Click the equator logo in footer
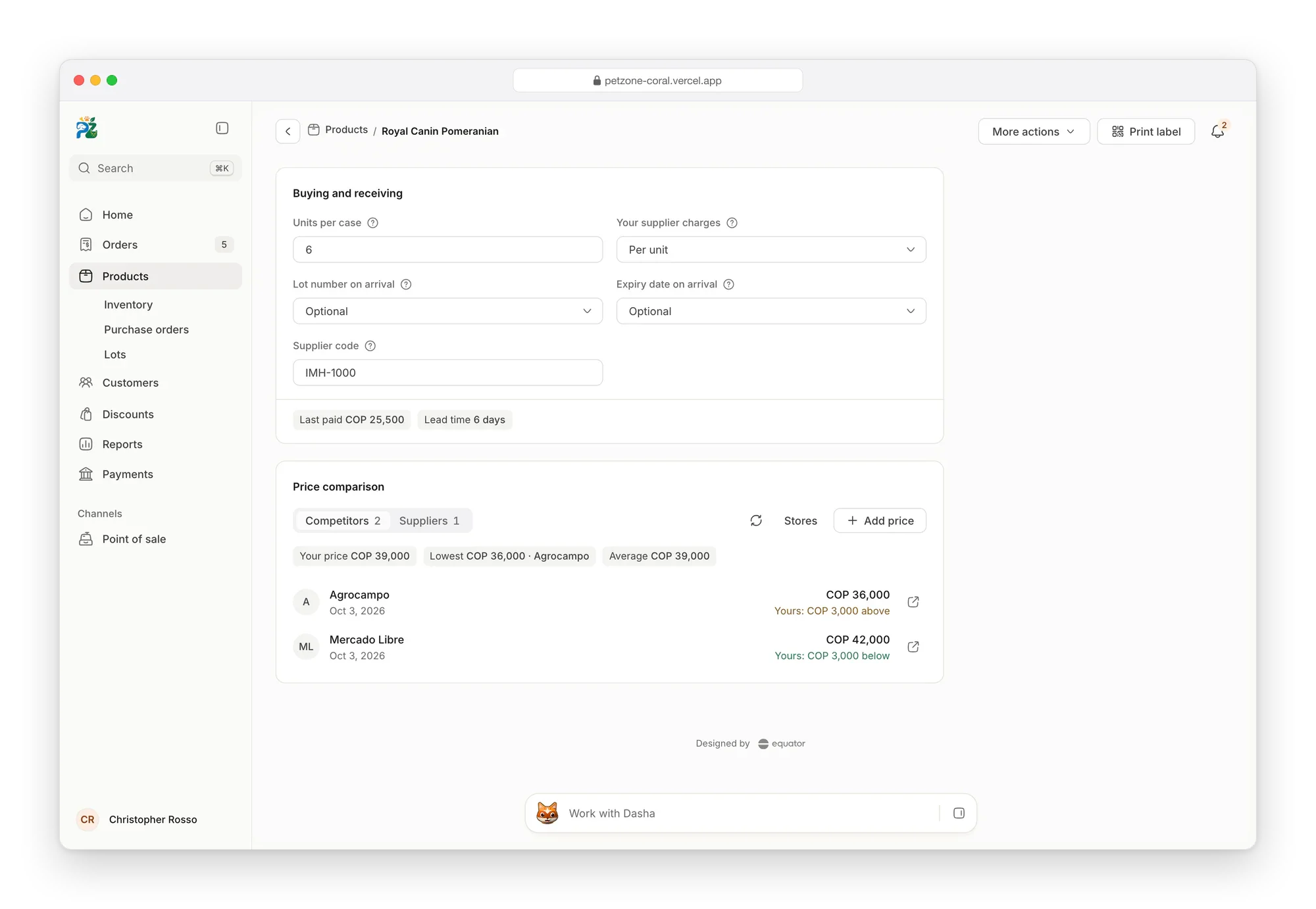The height and width of the screenshot is (909, 1316). (x=781, y=744)
